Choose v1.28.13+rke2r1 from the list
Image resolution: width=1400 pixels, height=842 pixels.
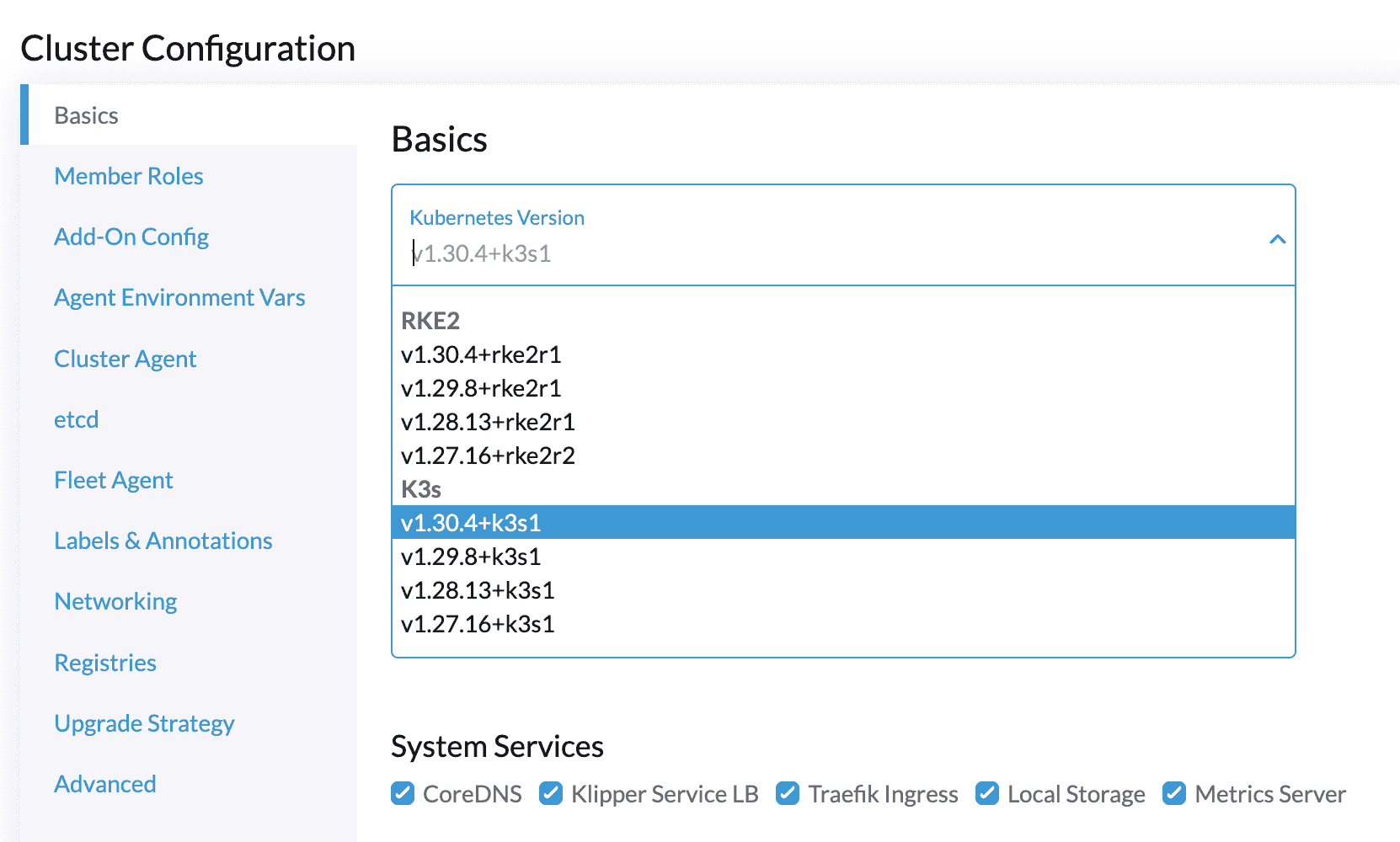click(843, 422)
